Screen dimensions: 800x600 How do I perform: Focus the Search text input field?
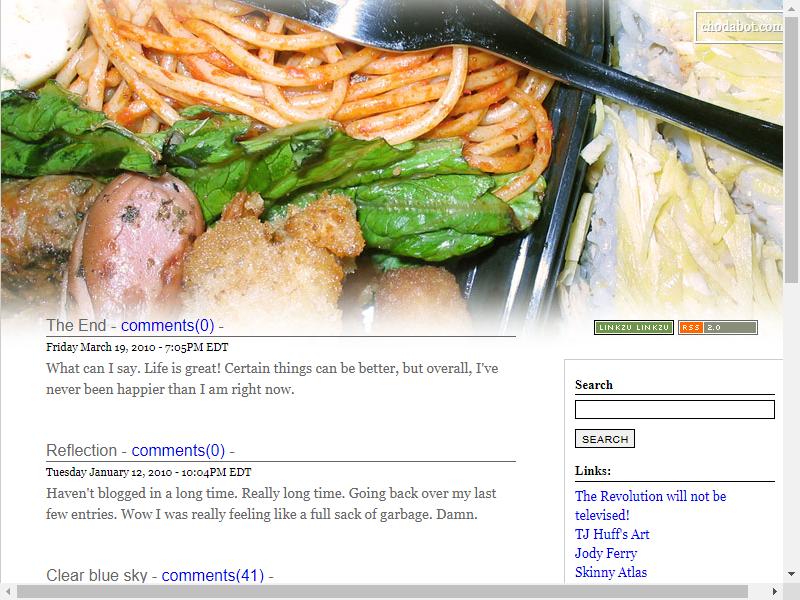pyautogui.click(x=674, y=410)
